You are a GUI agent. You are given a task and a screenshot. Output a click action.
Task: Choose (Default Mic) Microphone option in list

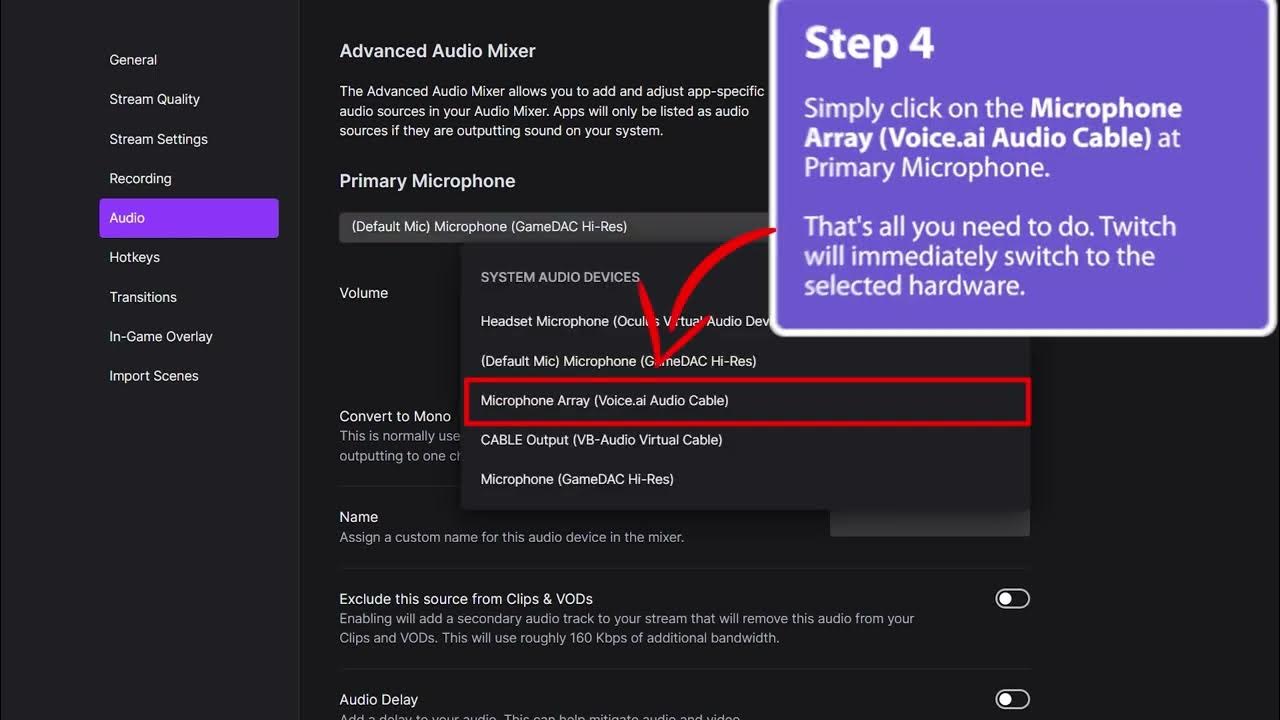(745, 361)
